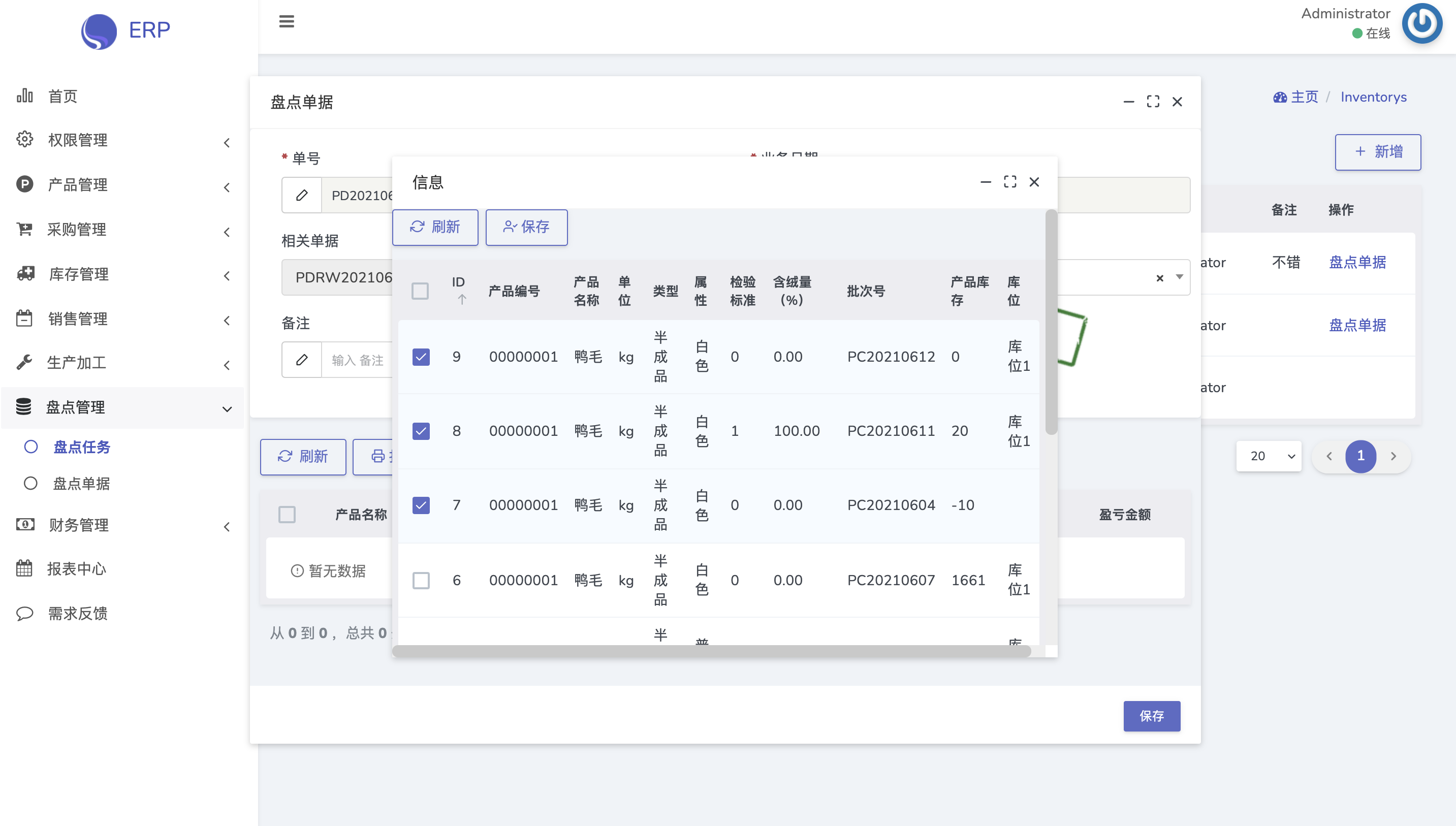This screenshot has width=1456, height=826.
Task: Open the page size dropdown showing 20
Action: (1268, 456)
